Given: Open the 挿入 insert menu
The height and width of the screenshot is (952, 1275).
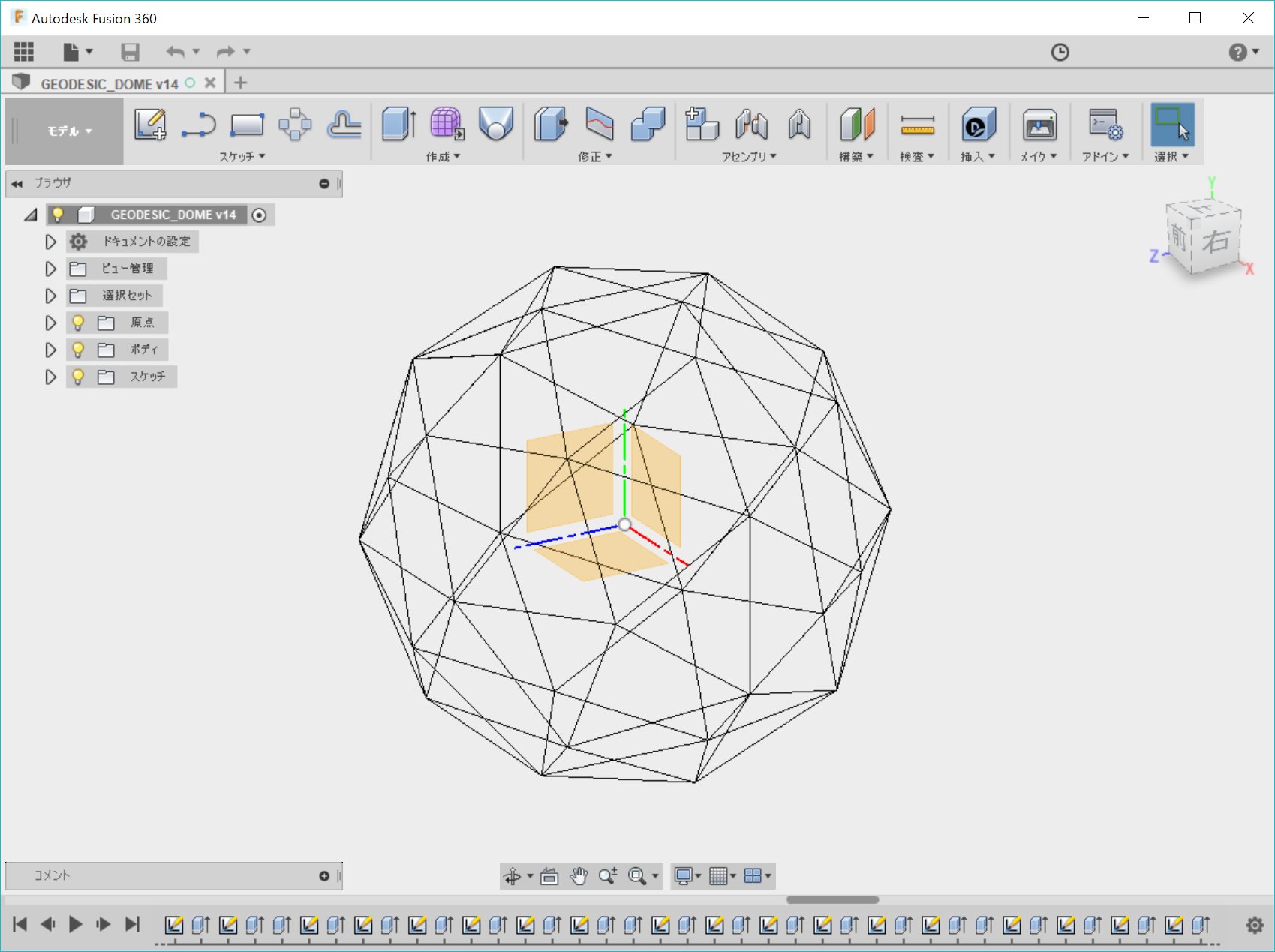Looking at the screenshot, I should pyautogui.click(x=978, y=156).
